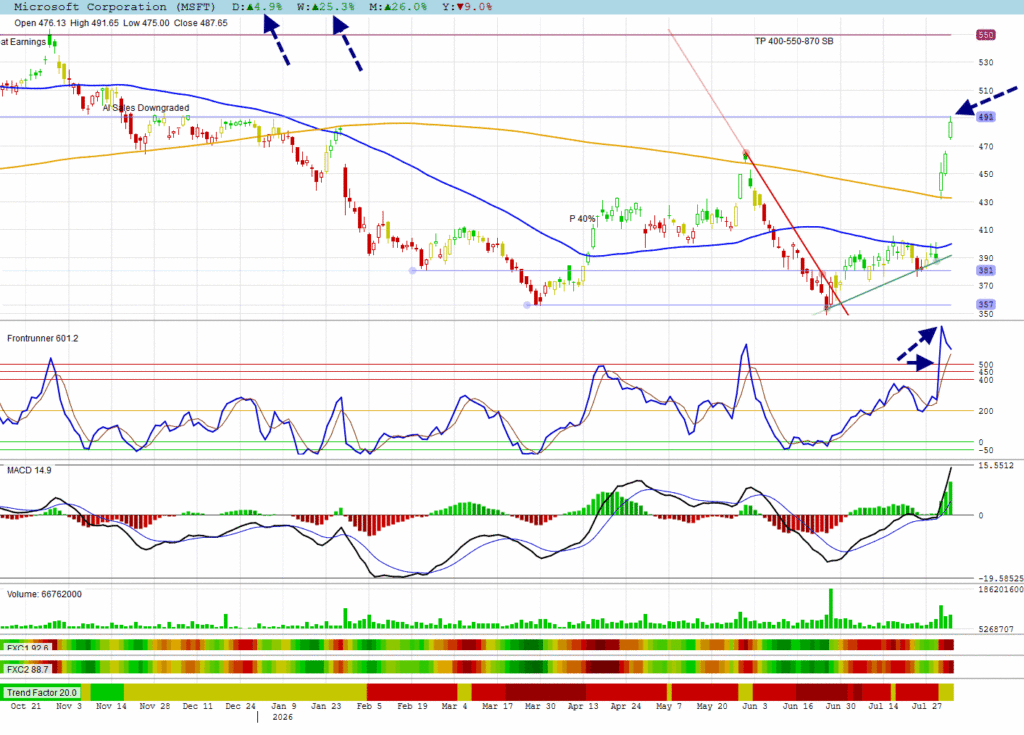1024x735 pixels.
Task: Click the Trend Factor 20.0 label
Action: click(x=42, y=693)
